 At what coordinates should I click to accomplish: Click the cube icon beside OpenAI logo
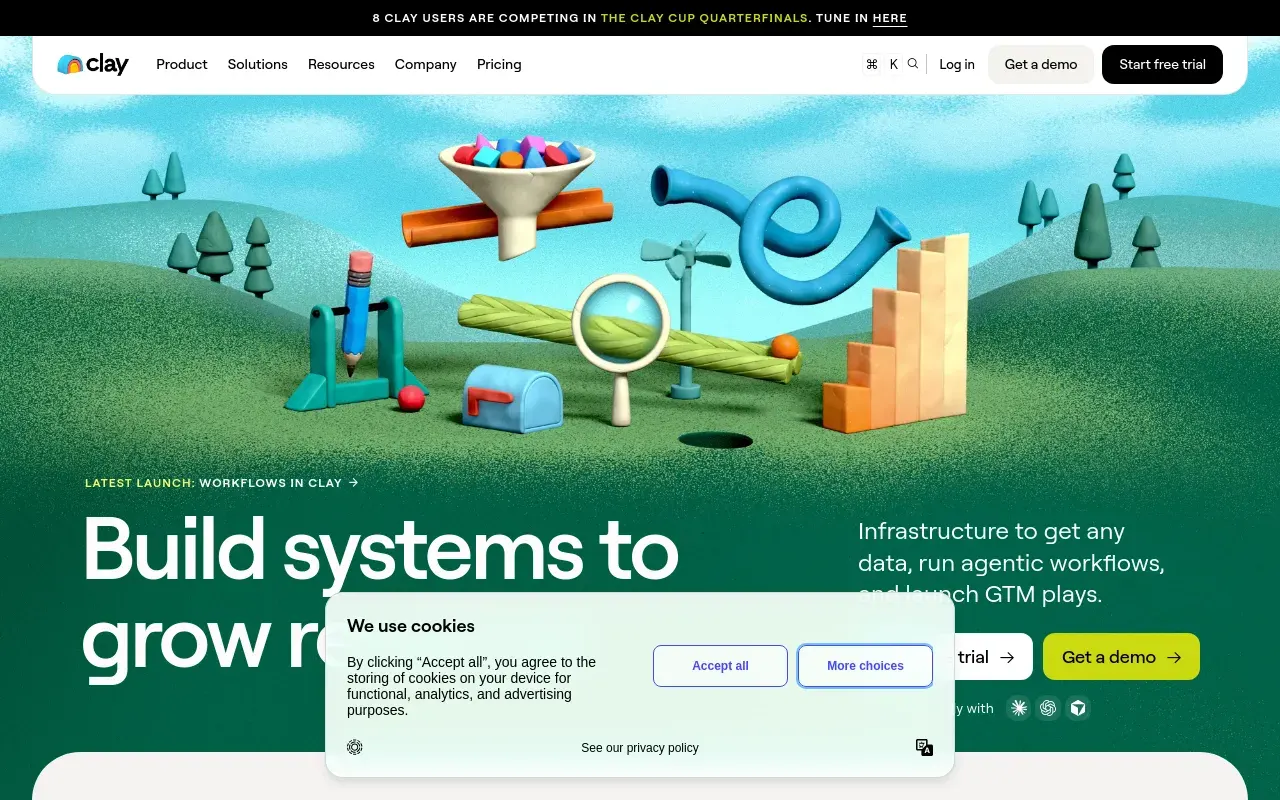point(1078,708)
